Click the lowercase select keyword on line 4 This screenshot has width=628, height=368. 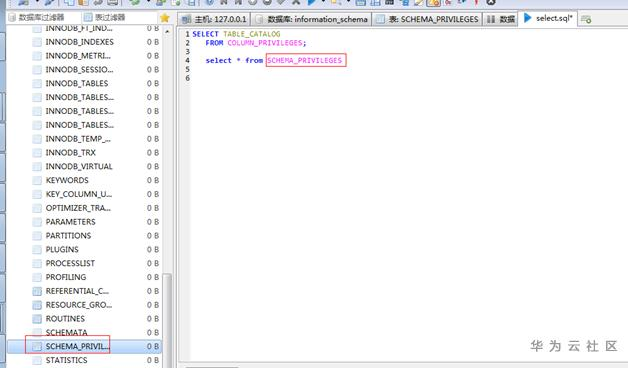pyautogui.click(x=219, y=60)
